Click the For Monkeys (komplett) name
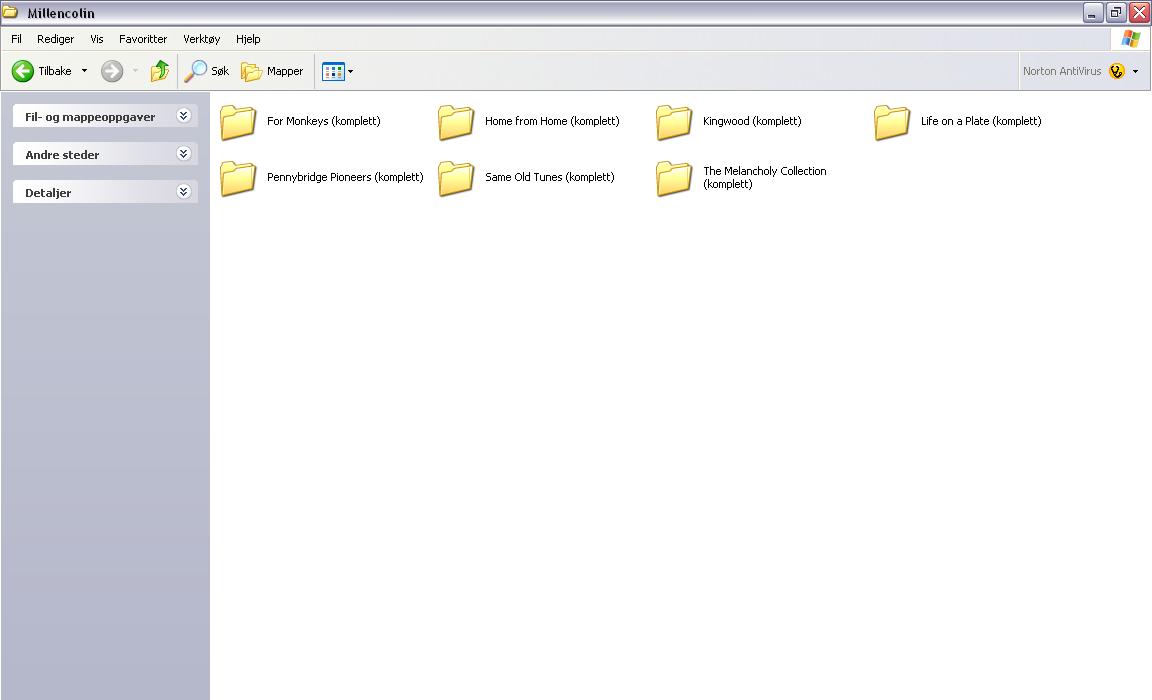This screenshot has height=700, width=1152. pyautogui.click(x=324, y=121)
